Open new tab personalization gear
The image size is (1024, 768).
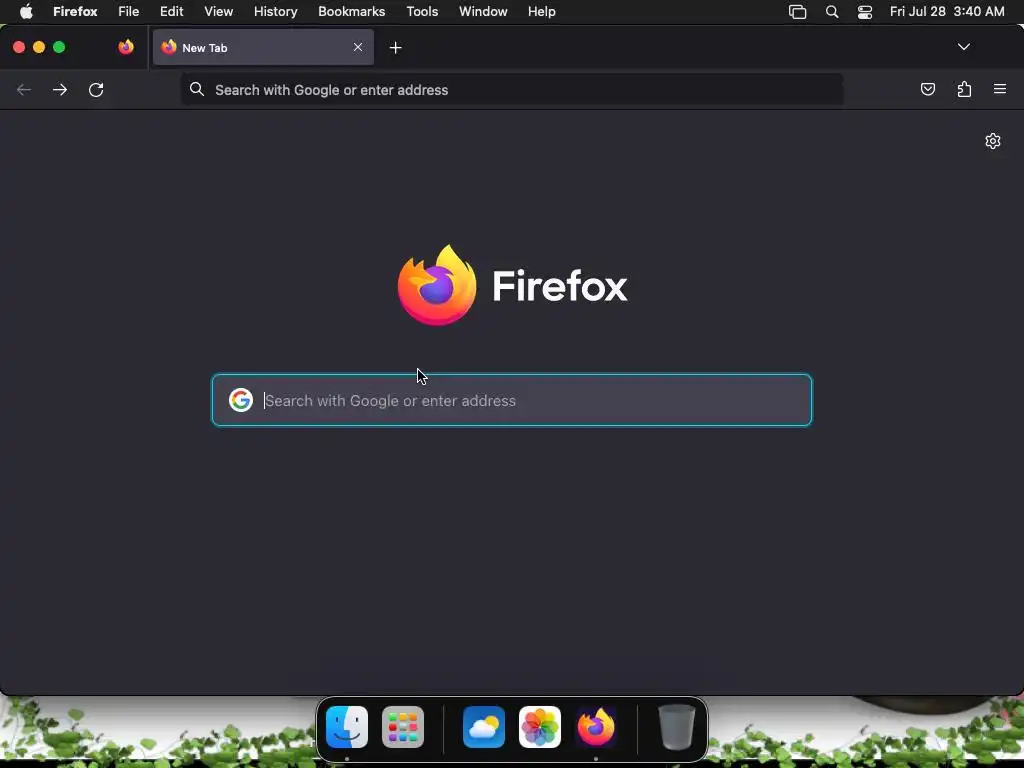click(x=993, y=141)
